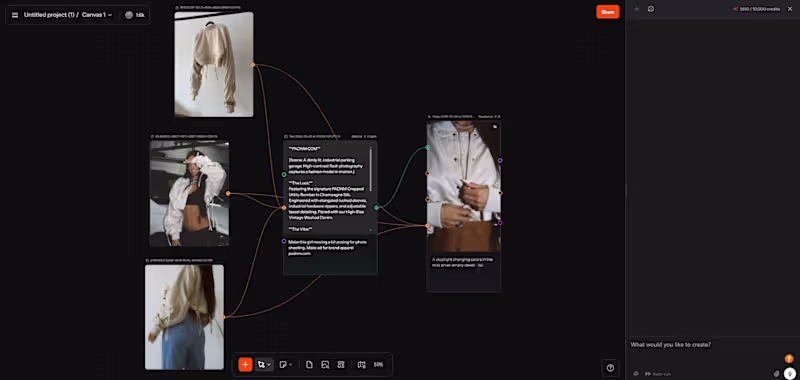Click the 'Make this girl moving' prompt text
This screenshot has width=800, height=380.
coord(327,247)
